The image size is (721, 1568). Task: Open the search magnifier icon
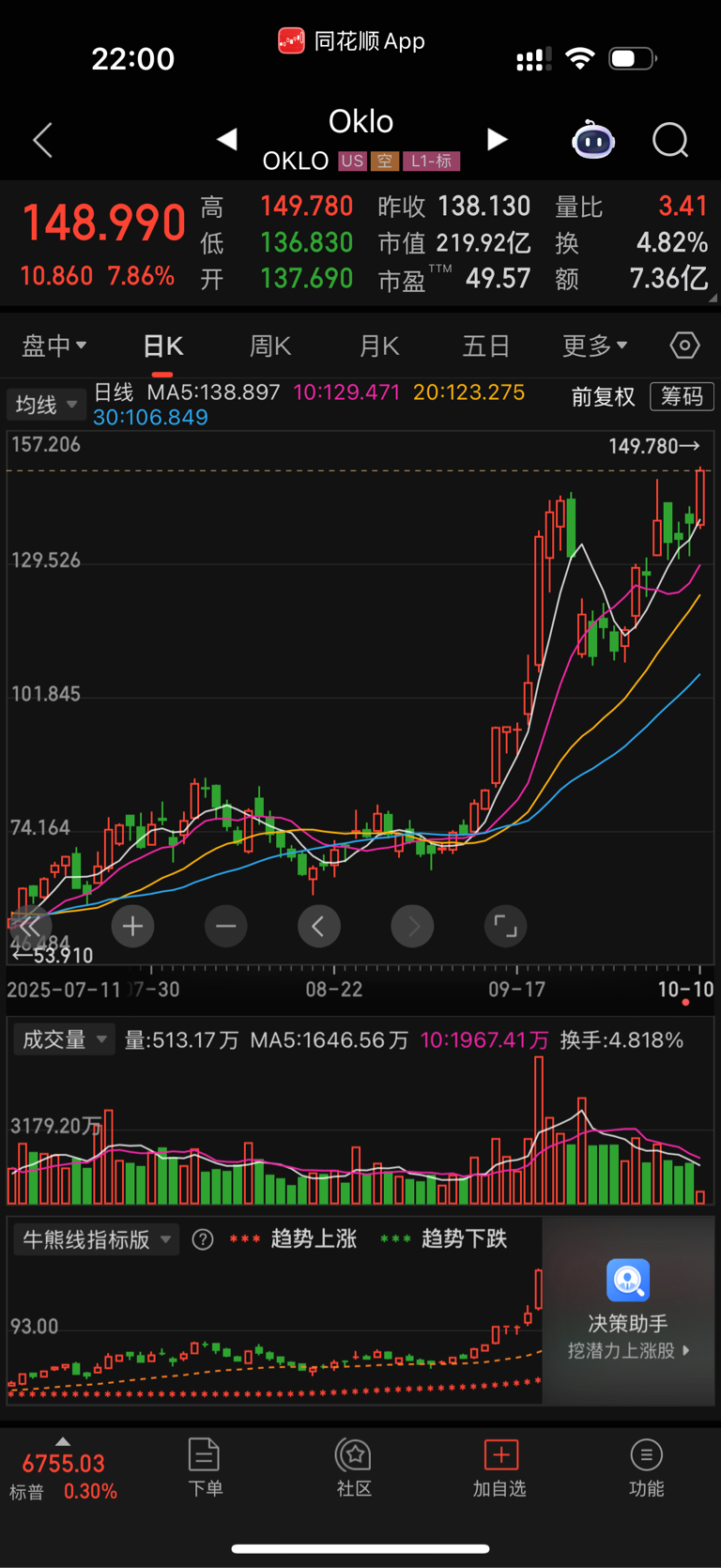(x=670, y=141)
